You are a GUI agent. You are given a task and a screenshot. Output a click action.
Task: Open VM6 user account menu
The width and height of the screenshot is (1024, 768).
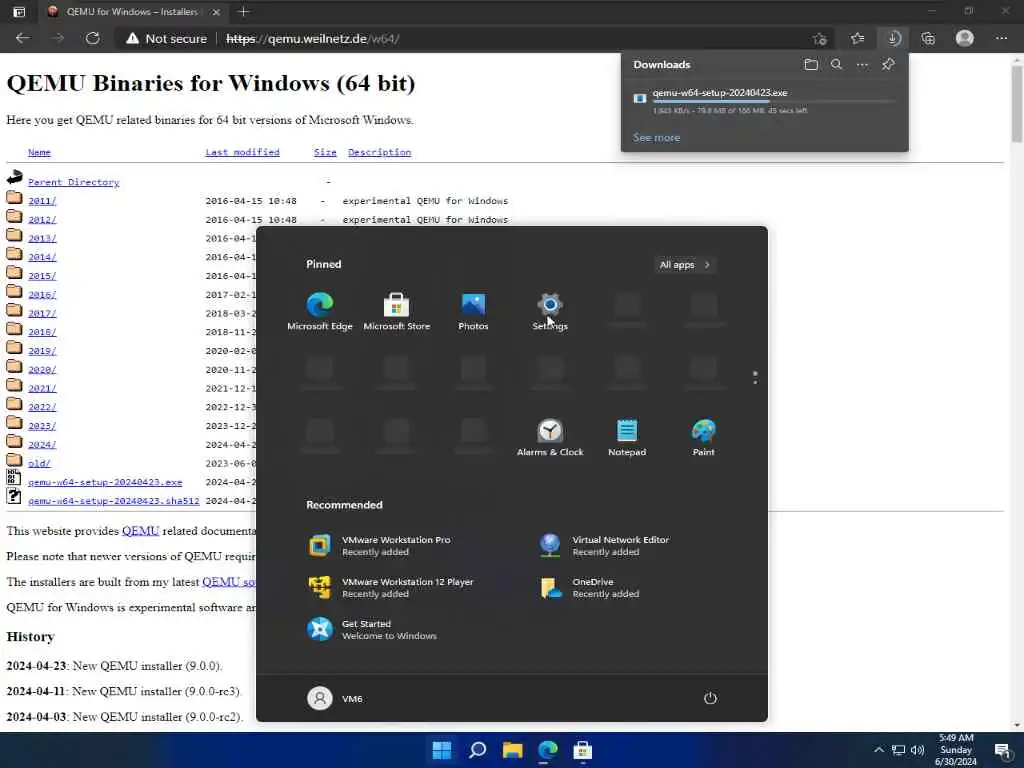click(335, 698)
